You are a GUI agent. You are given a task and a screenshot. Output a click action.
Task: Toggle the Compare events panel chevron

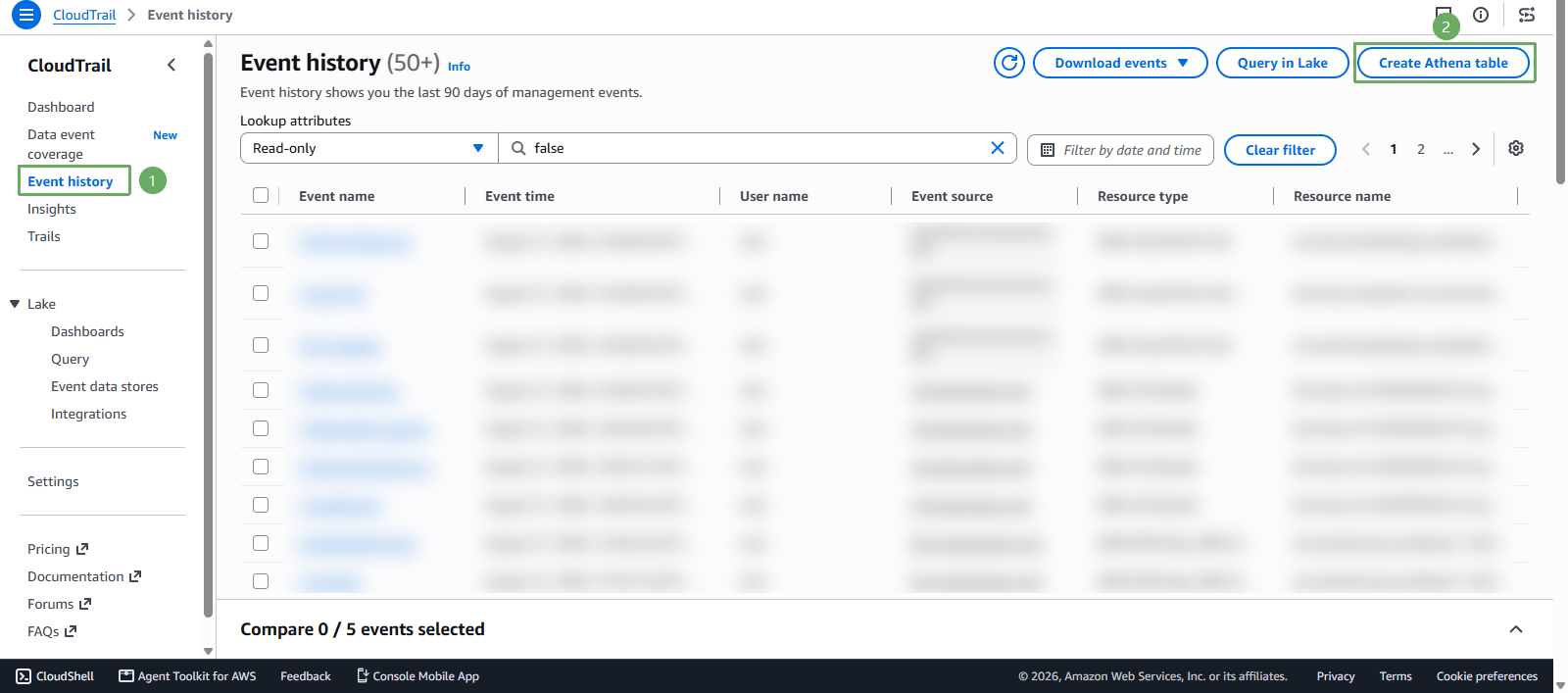tap(1516, 629)
